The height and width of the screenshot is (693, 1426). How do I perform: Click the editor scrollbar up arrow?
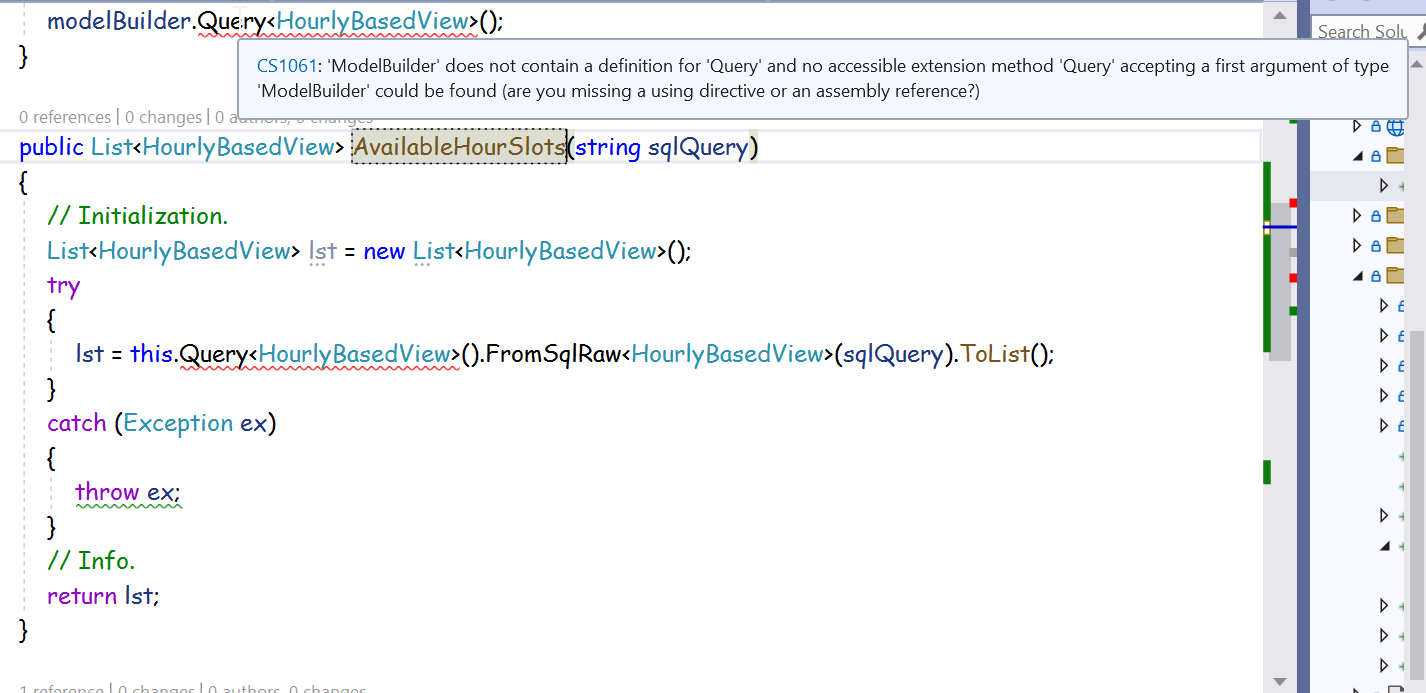tap(1279, 16)
